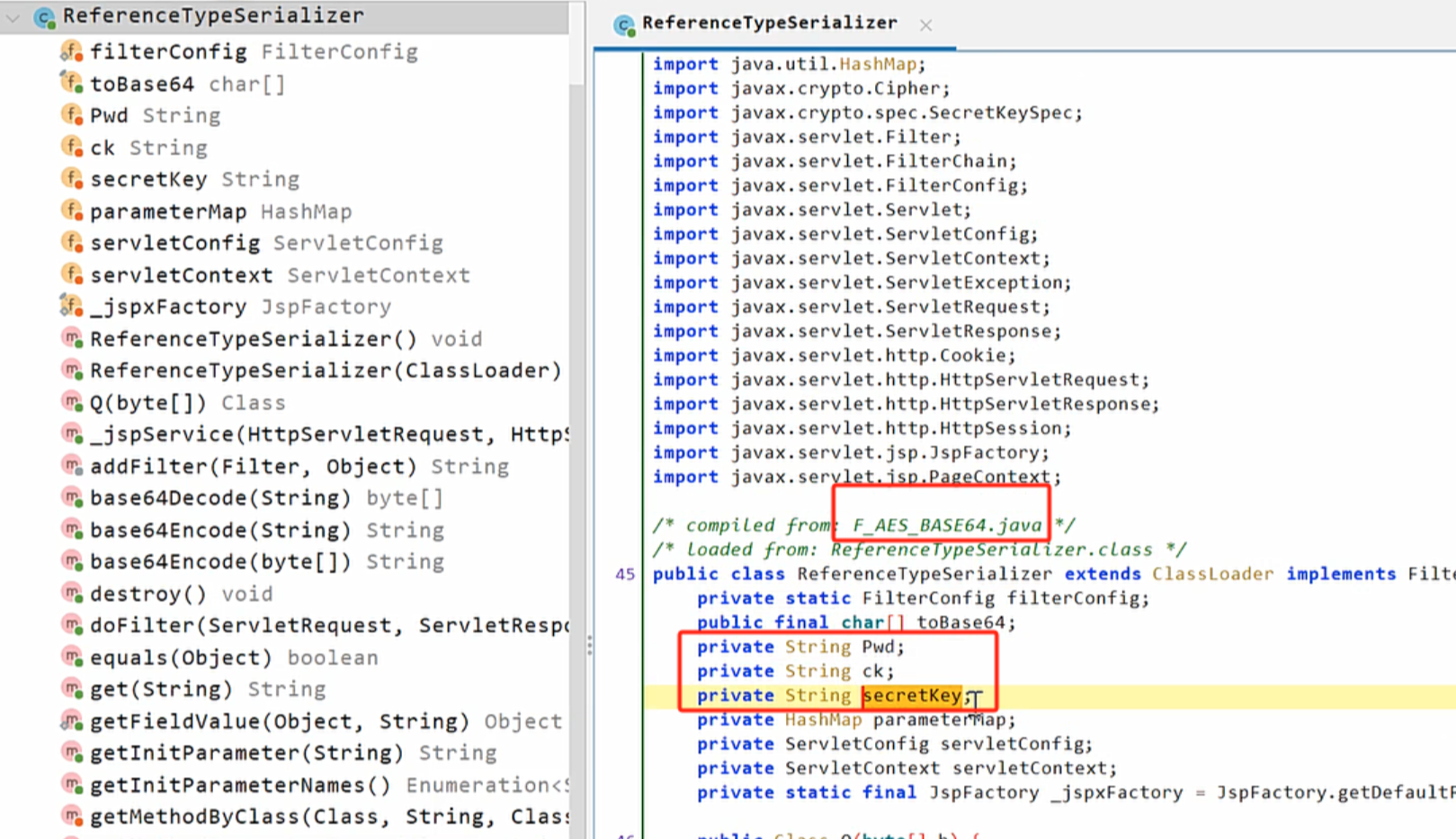
Task: Click the highlighted secretKey identifier in code
Action: pos(912,695)
